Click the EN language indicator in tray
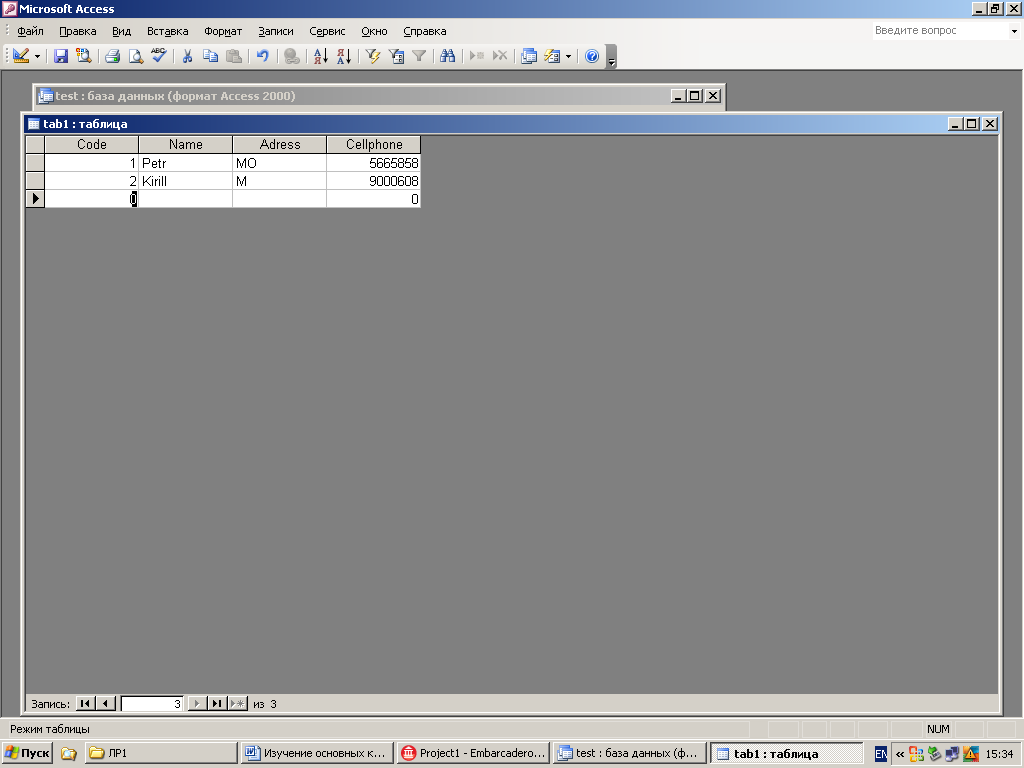Screen dimensions: 1024x768 click(x=880, y=754)
